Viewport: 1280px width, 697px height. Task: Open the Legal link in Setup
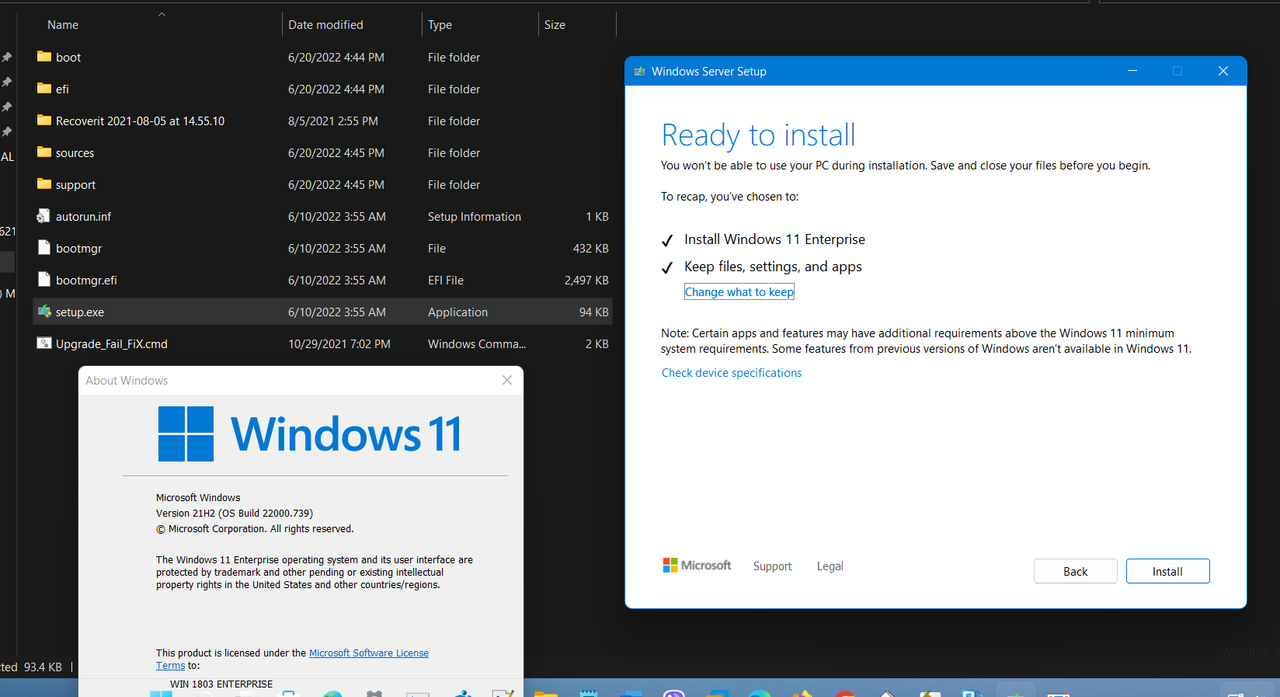pos(830,566)
